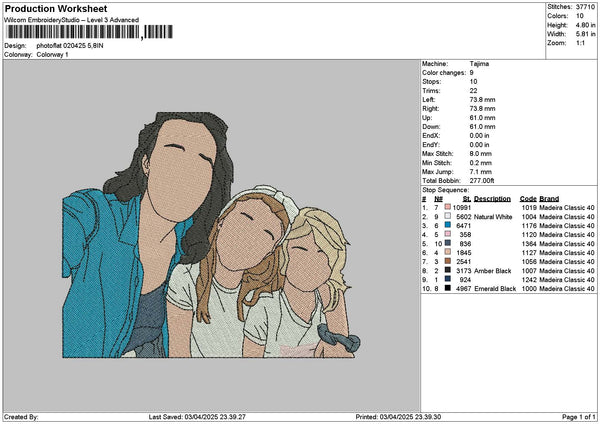Click Madeira Classic 40 in the code 1242 row
The image size is (600, 424).
567,280
